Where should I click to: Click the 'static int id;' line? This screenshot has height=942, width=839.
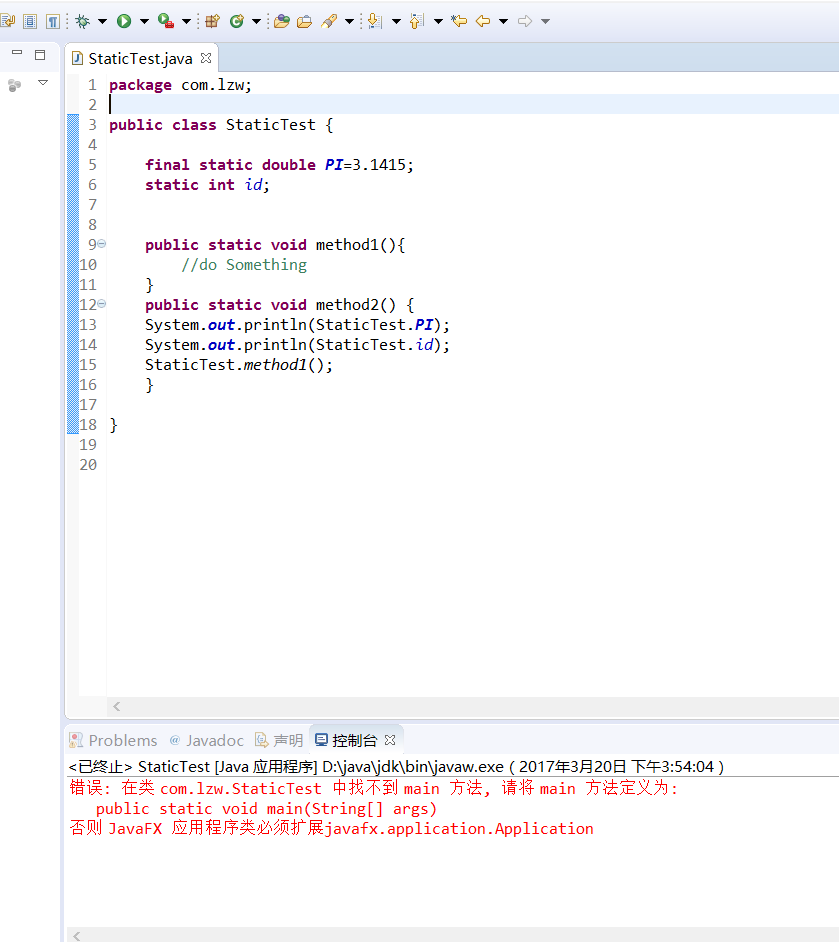click(x=207, y=184)
